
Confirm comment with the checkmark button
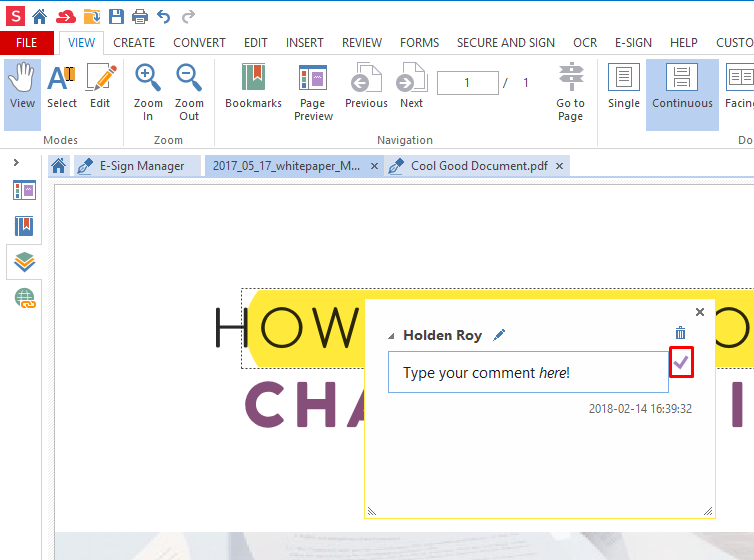click(x=681, y=362)
